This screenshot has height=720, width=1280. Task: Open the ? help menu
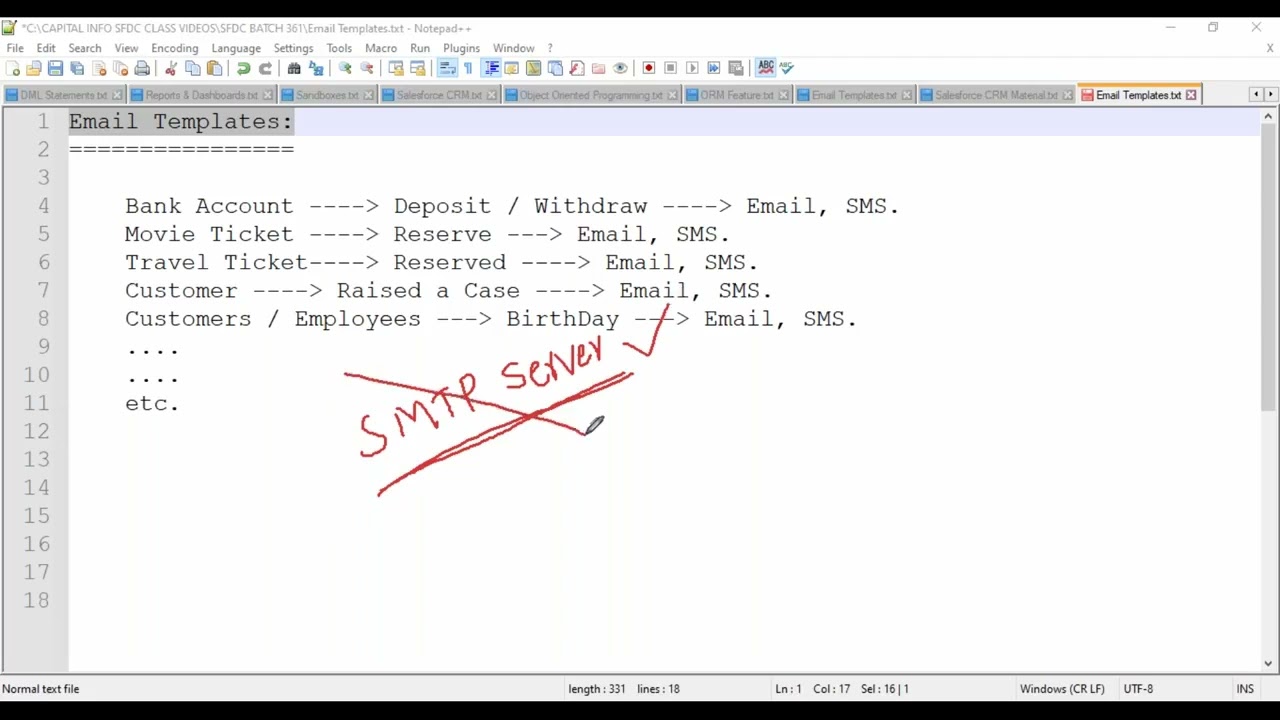550,48
